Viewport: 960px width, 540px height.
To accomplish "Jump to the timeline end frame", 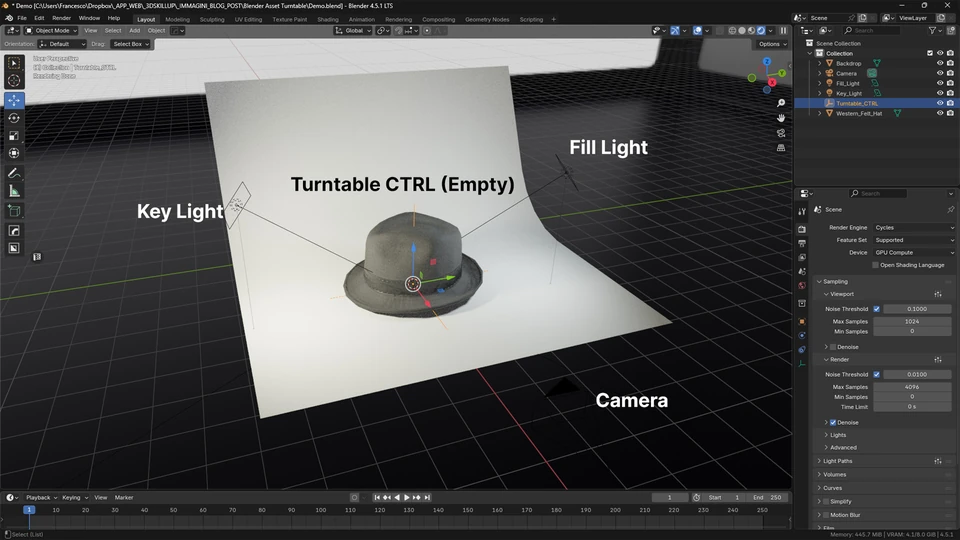I will pos(427,498).
